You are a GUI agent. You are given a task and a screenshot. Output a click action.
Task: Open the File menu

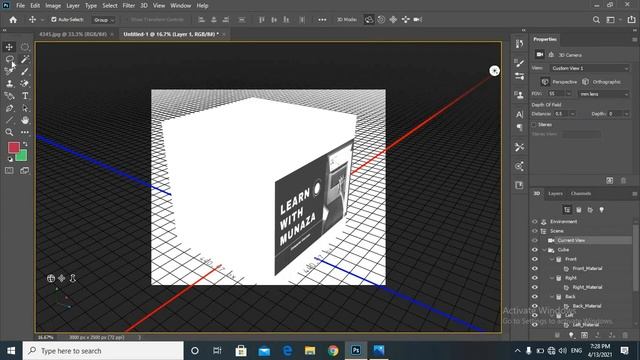(20, 6)
